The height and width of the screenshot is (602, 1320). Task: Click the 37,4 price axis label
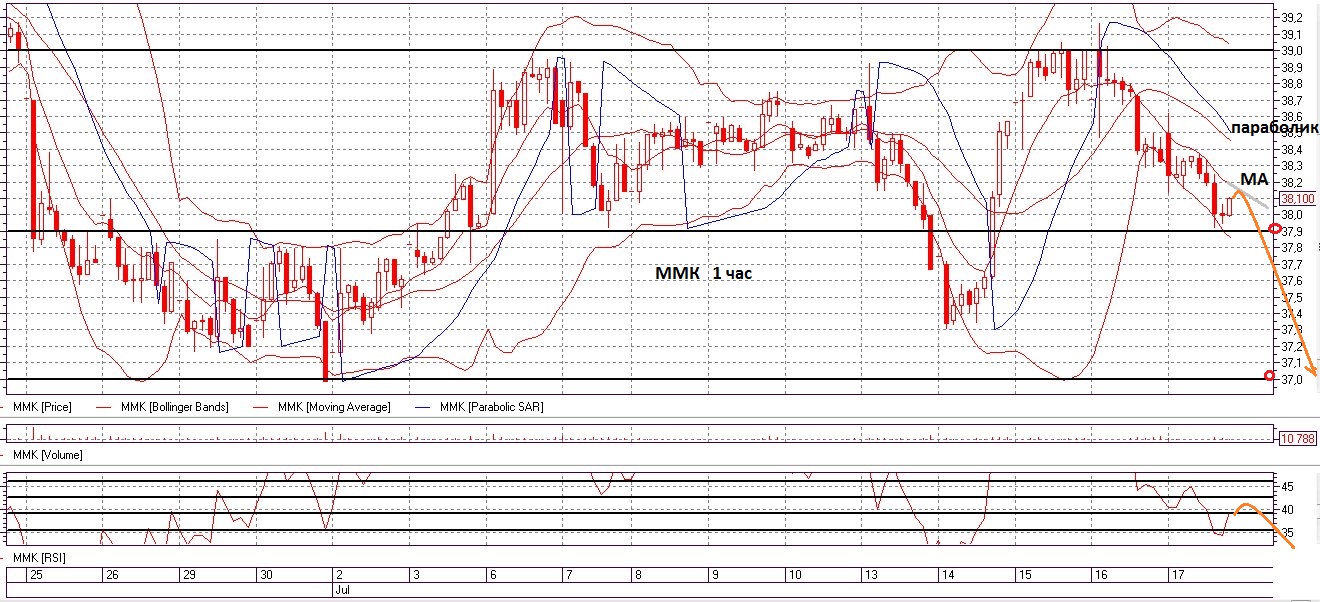point(1292,314)
